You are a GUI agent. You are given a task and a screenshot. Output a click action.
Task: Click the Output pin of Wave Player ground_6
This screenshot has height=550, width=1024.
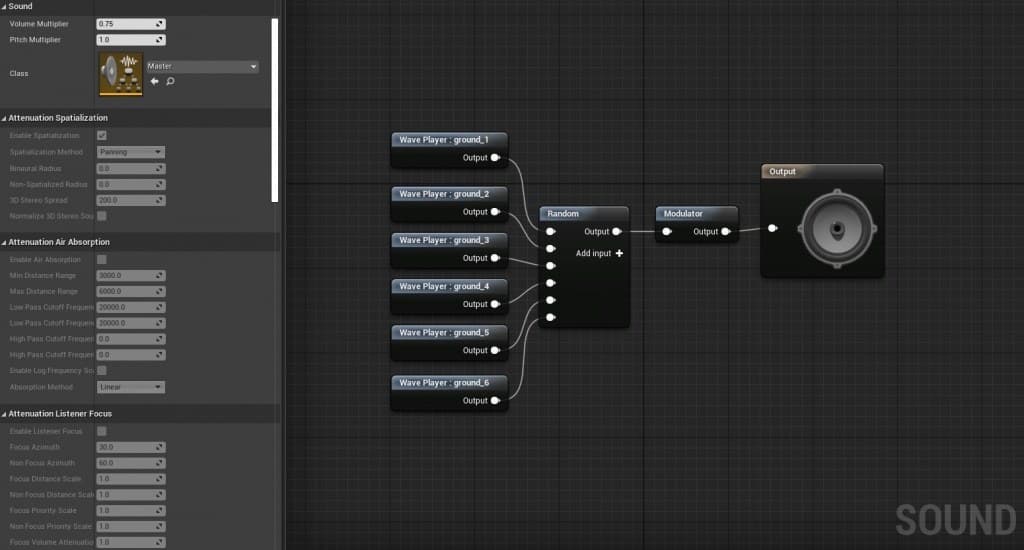pyautogui.click(x=496, y=400)
